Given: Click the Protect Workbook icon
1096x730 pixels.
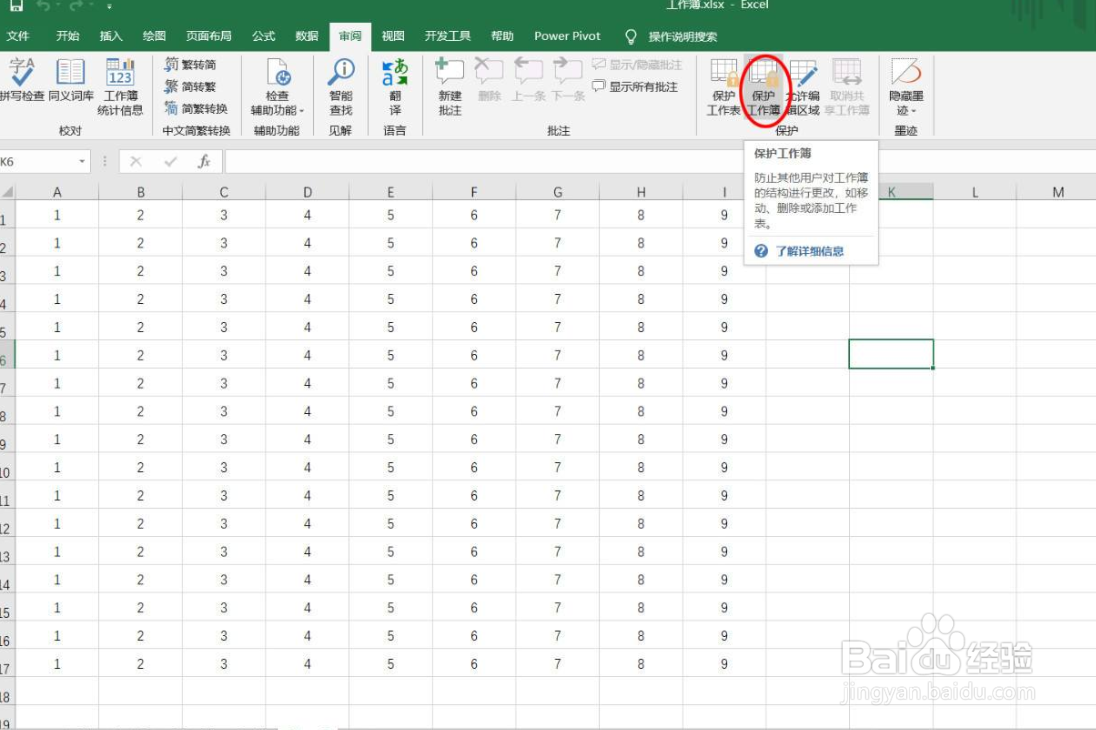Looking at the screenshot, I should (x=763, y=72).
